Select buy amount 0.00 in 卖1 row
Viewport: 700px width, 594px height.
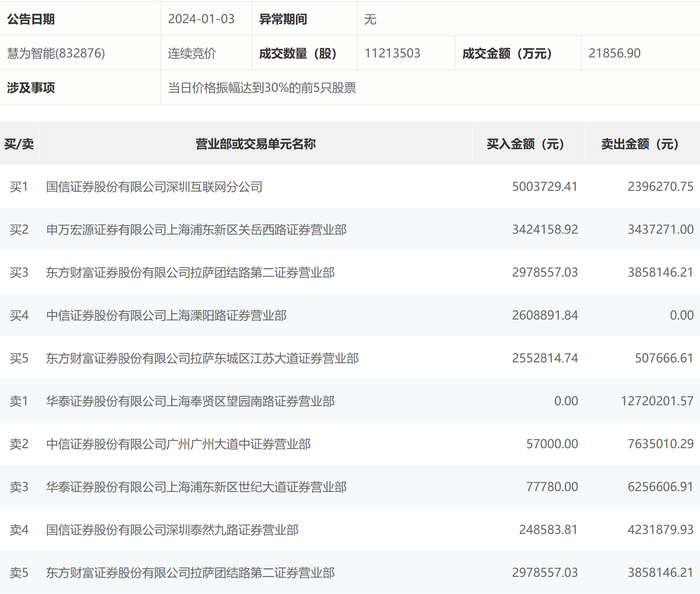click(566, 401)
